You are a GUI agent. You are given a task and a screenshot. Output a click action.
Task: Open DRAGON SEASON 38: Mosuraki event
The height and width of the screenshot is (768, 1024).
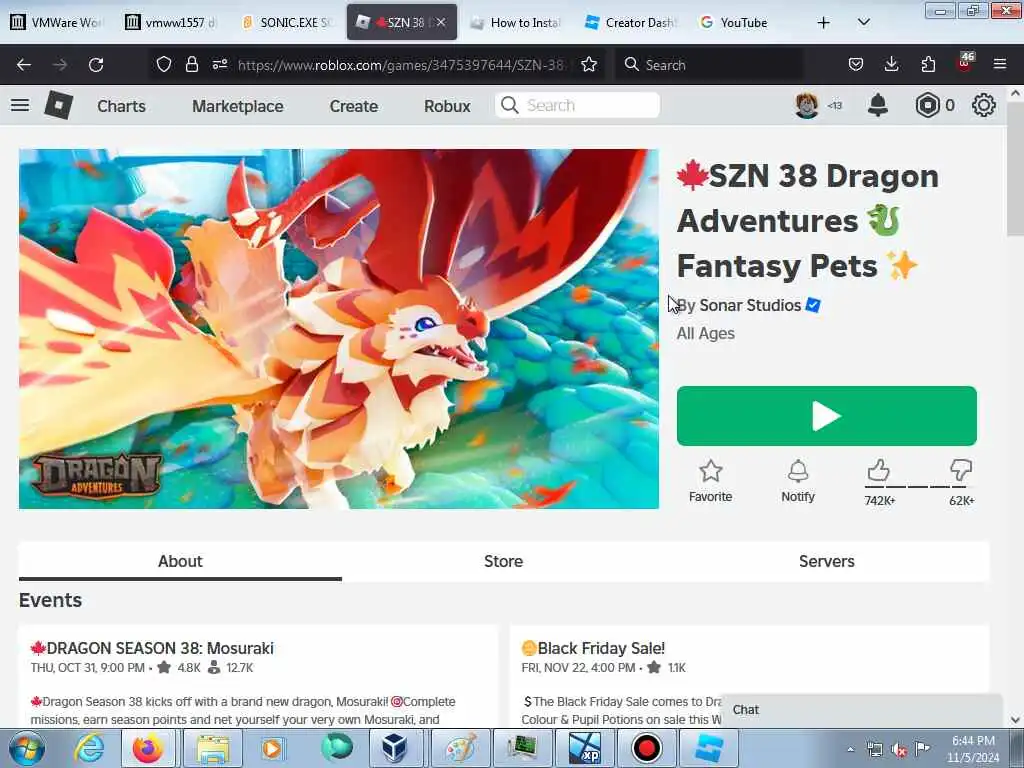(160, 648)
